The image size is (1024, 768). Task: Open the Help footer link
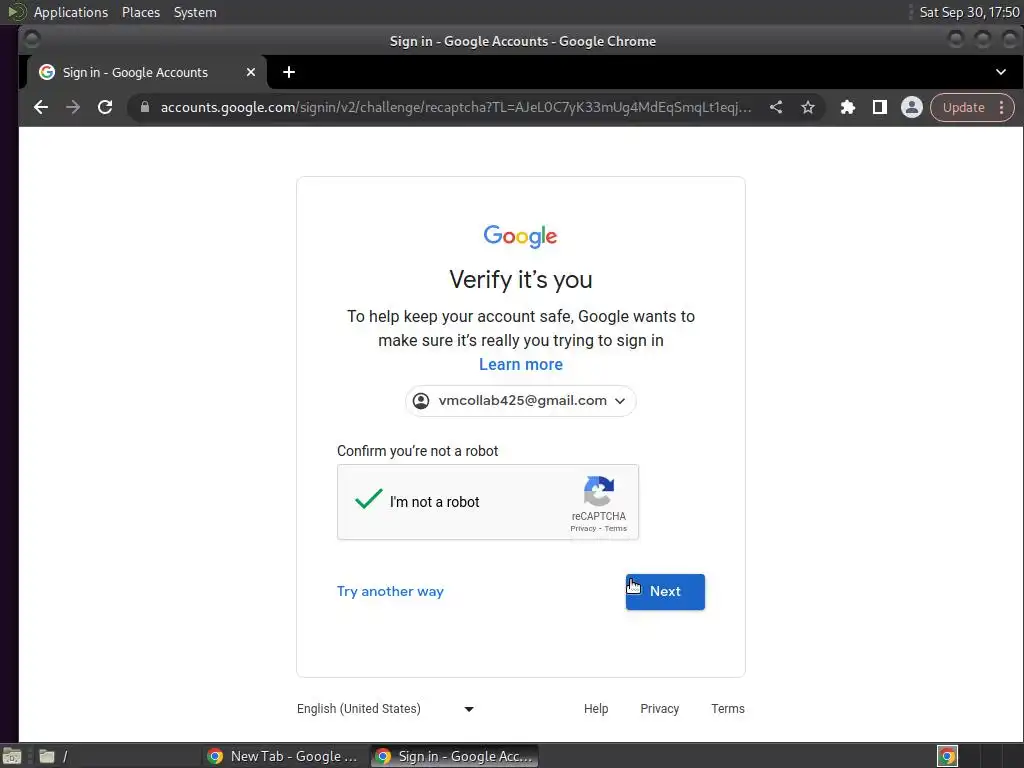click(596, 709)
